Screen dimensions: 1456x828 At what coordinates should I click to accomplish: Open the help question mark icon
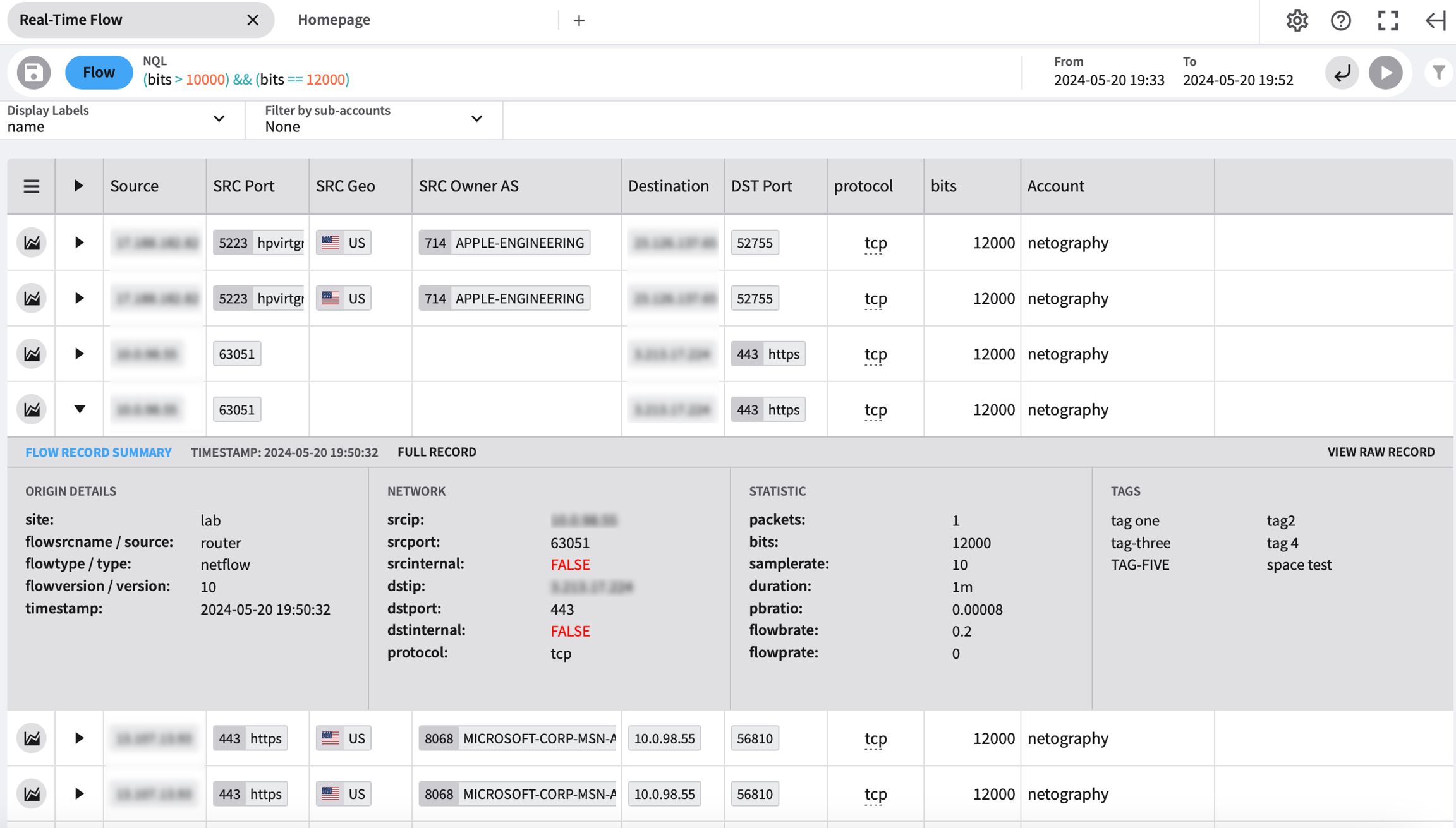pos(1340,20)
